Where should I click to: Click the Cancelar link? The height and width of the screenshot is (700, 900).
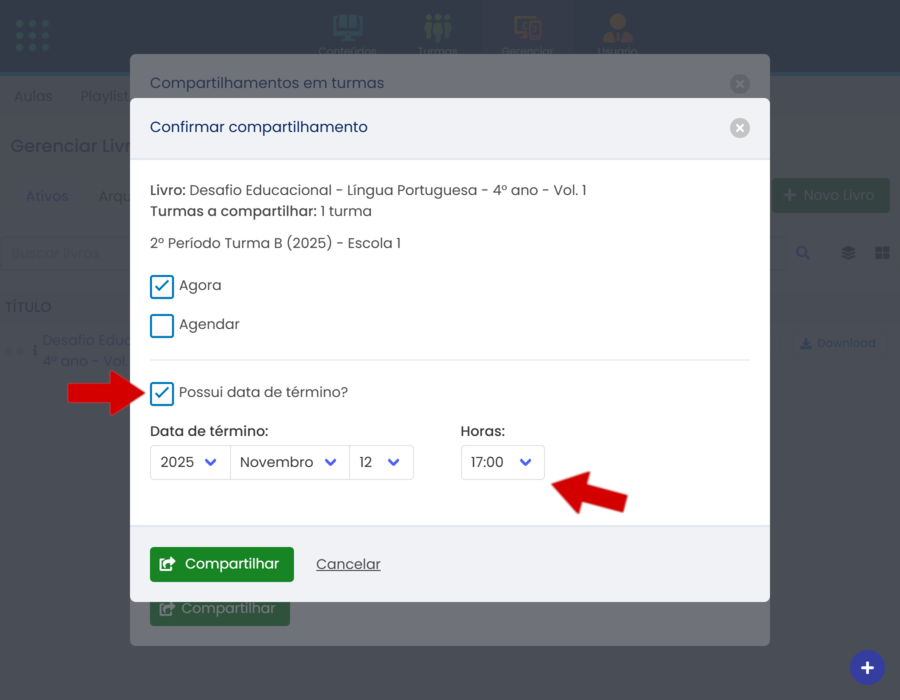(x=348, y=564)
